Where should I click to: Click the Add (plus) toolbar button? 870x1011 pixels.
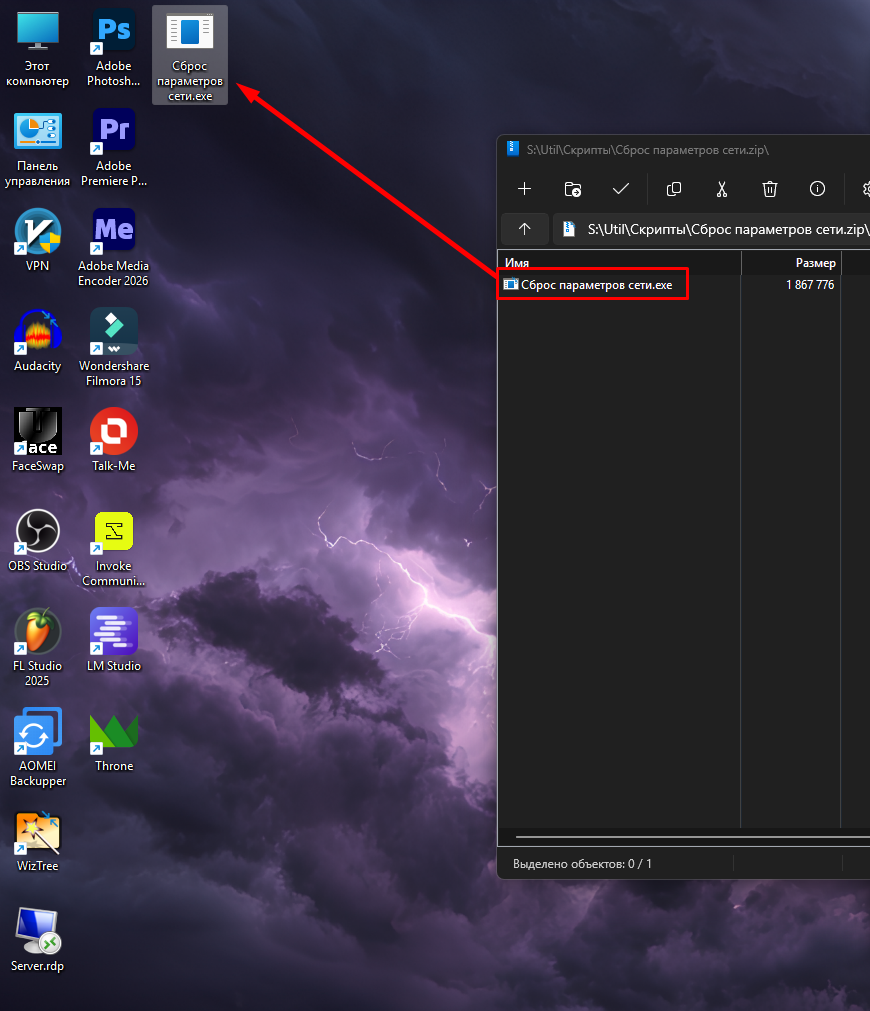click(x=524, y=189)
